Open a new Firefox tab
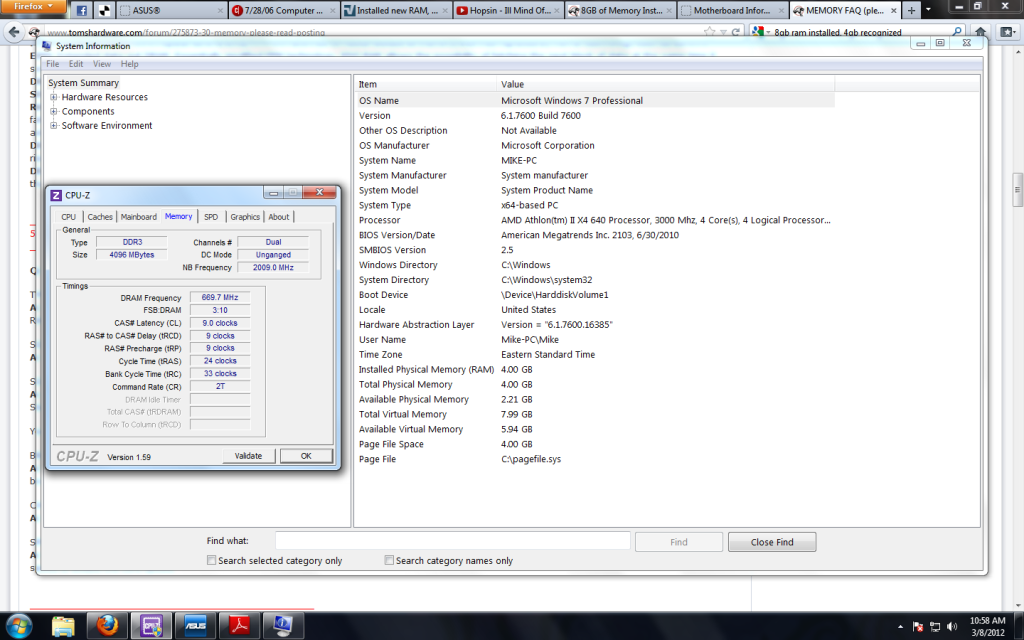Viewport: 1024px width, 640px height. point(911,10)
